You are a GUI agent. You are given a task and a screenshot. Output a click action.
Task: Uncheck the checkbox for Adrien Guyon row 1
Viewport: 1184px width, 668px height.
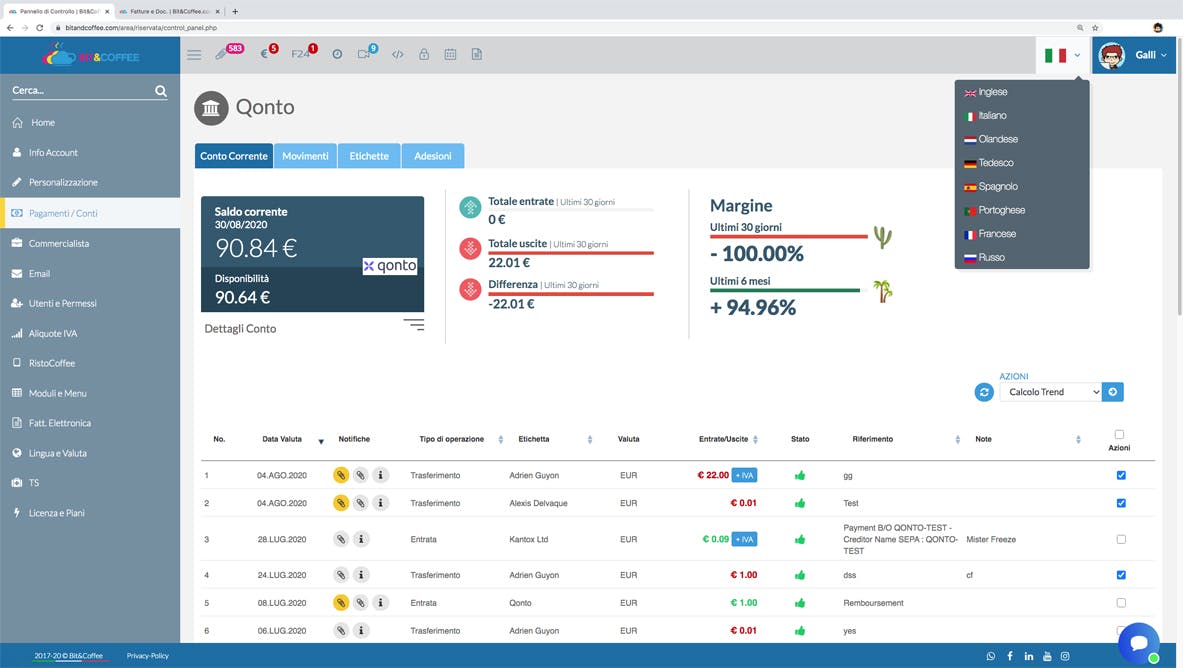(x=1121, y=475)
